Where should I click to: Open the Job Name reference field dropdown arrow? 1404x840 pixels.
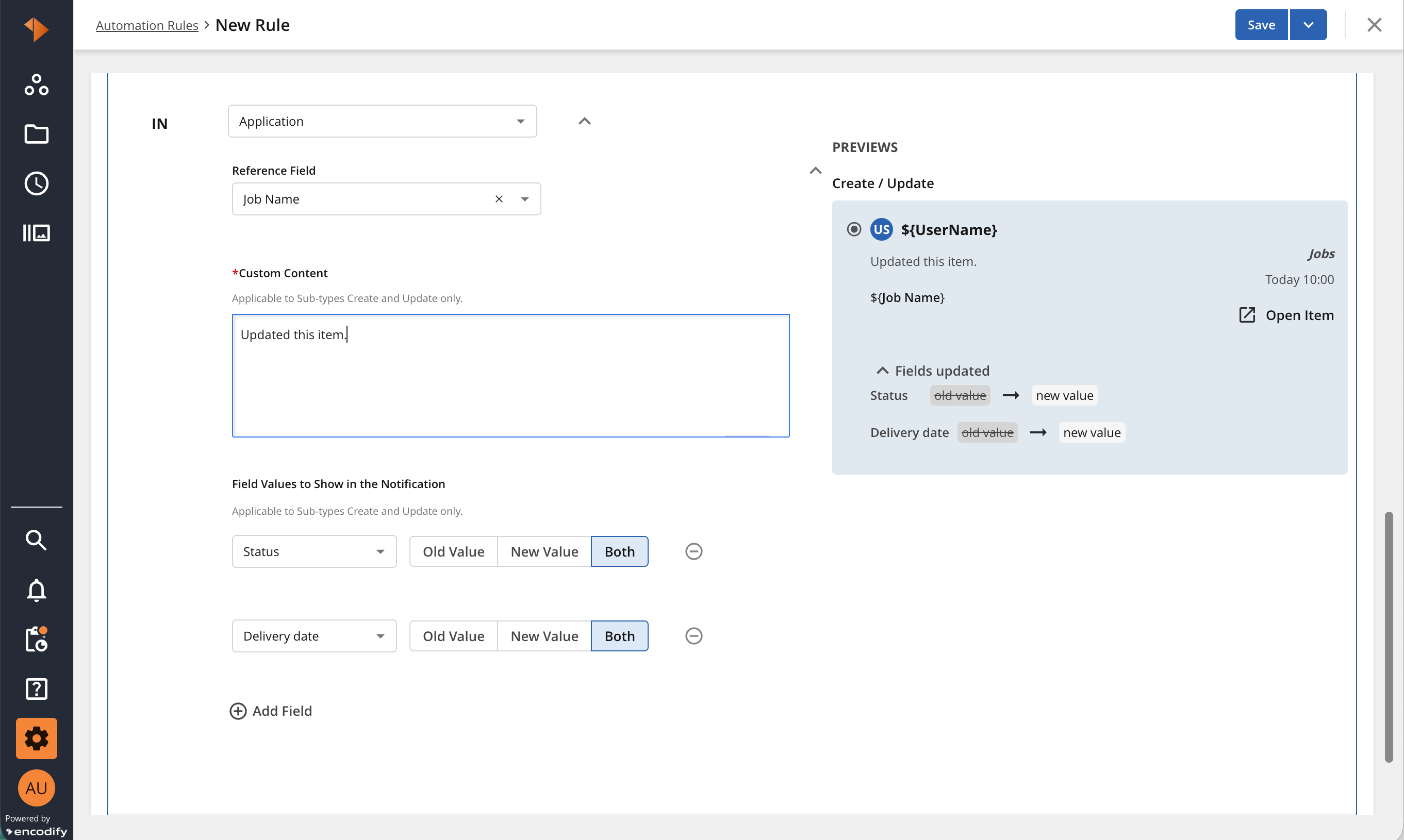point(525,199)
